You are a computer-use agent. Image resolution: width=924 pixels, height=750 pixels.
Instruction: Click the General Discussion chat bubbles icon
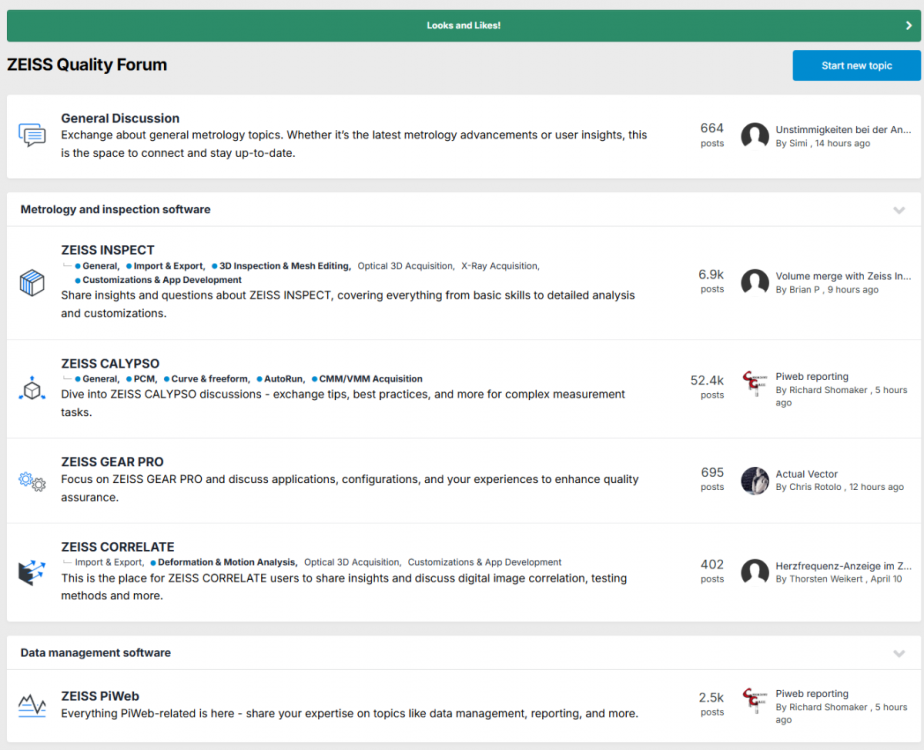point(32,135)
